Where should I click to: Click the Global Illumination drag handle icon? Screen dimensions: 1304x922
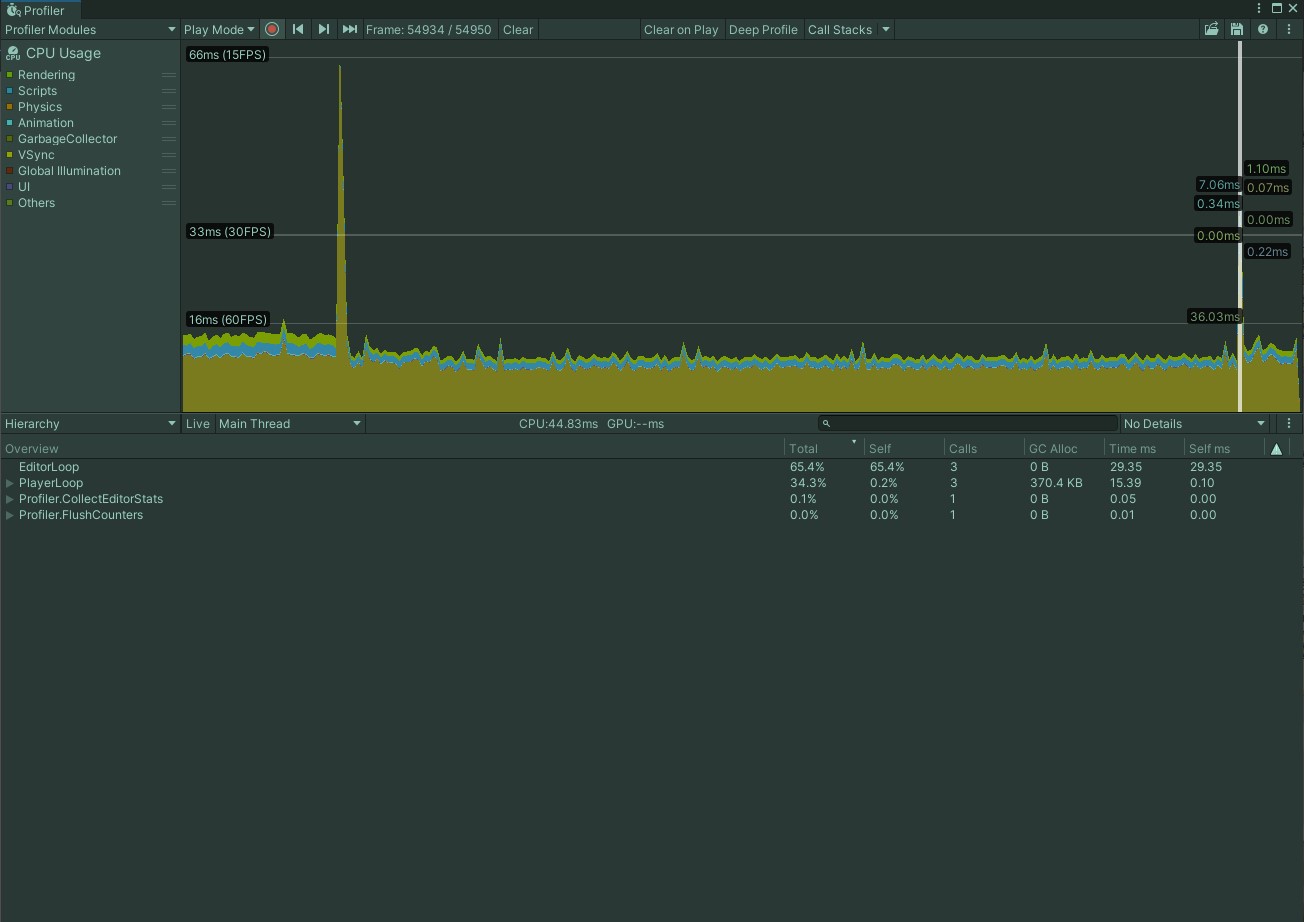169,171
